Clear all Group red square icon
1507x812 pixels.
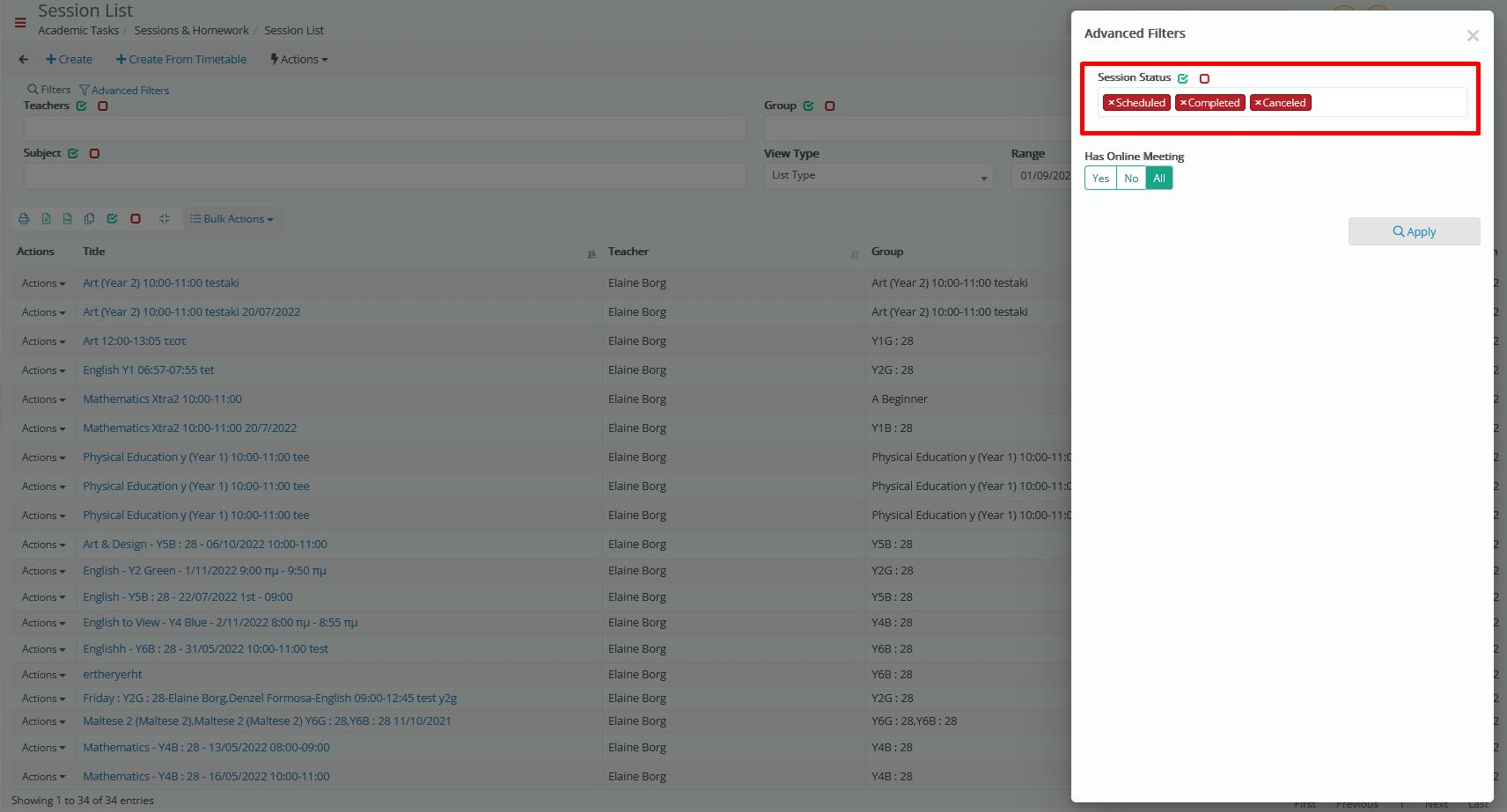(829, 106)
